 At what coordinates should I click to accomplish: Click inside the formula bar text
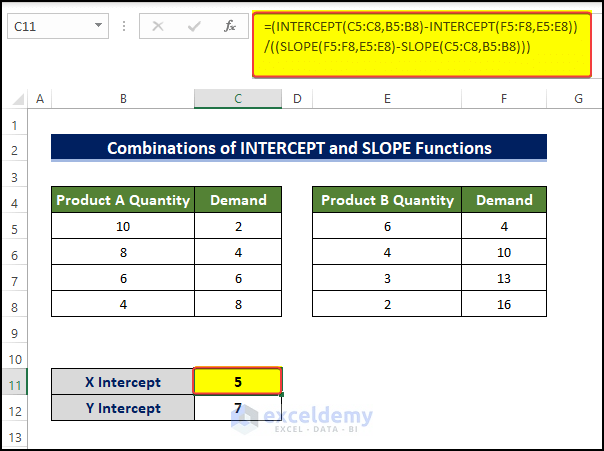tap(421, 44)
